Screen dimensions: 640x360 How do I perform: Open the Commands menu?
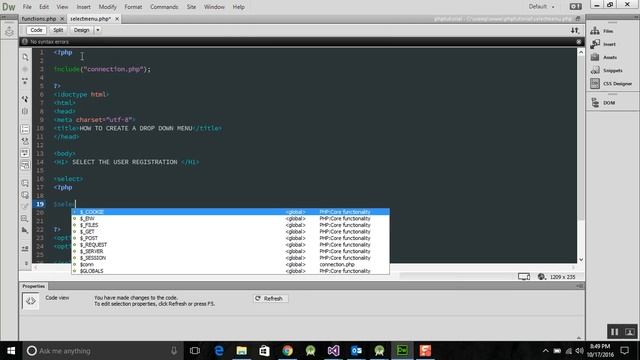click(x=164, y=7)
